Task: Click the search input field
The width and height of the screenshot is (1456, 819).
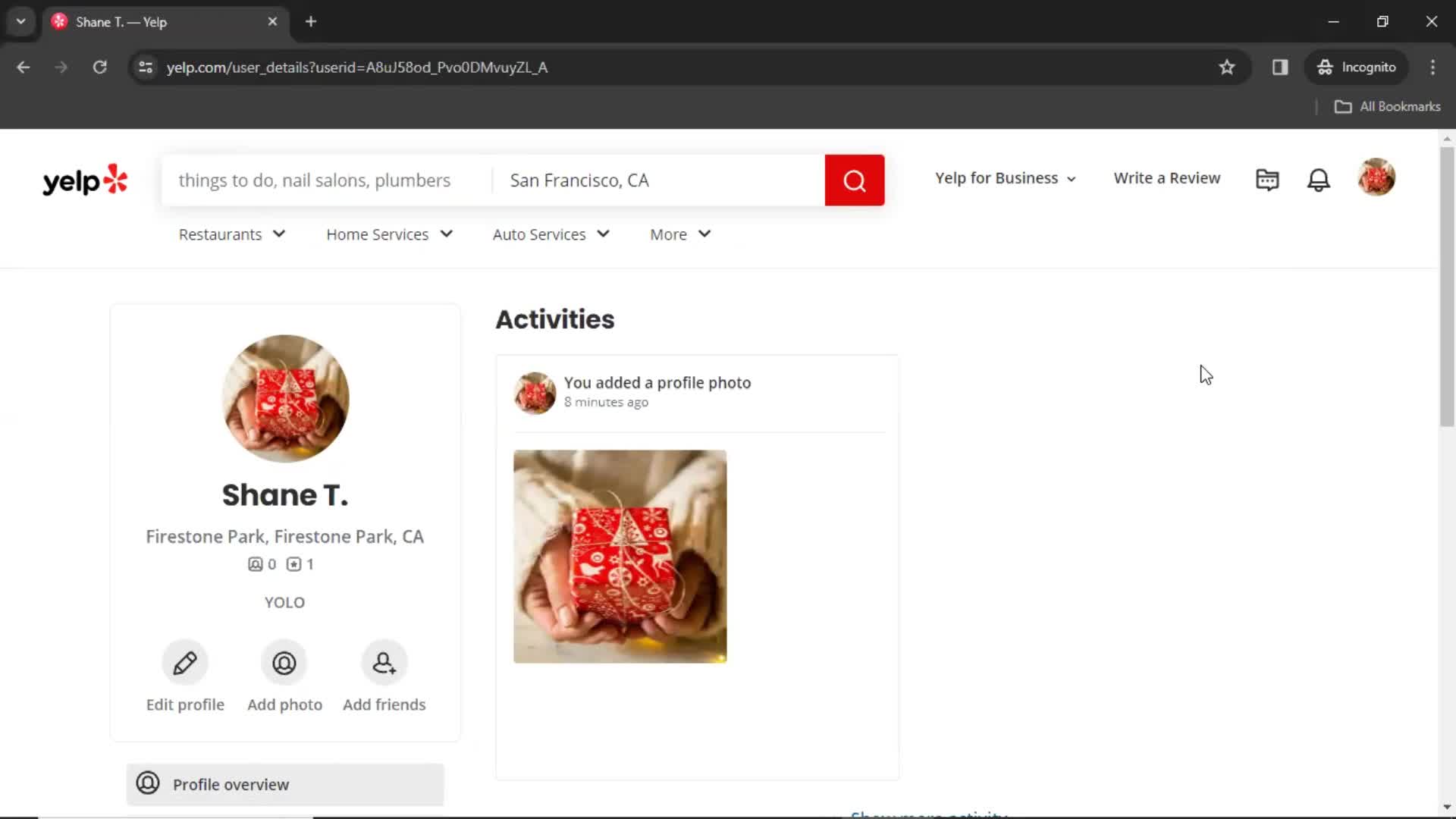Action: tap(326, 180)
